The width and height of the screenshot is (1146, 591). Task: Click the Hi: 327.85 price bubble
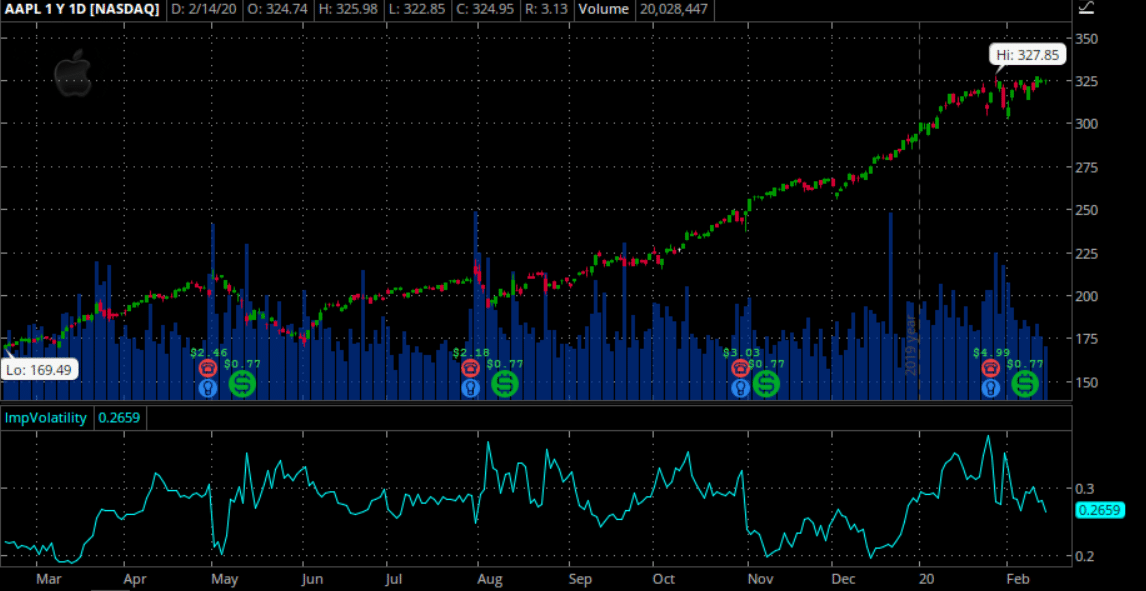click(x=1028, y=54)
